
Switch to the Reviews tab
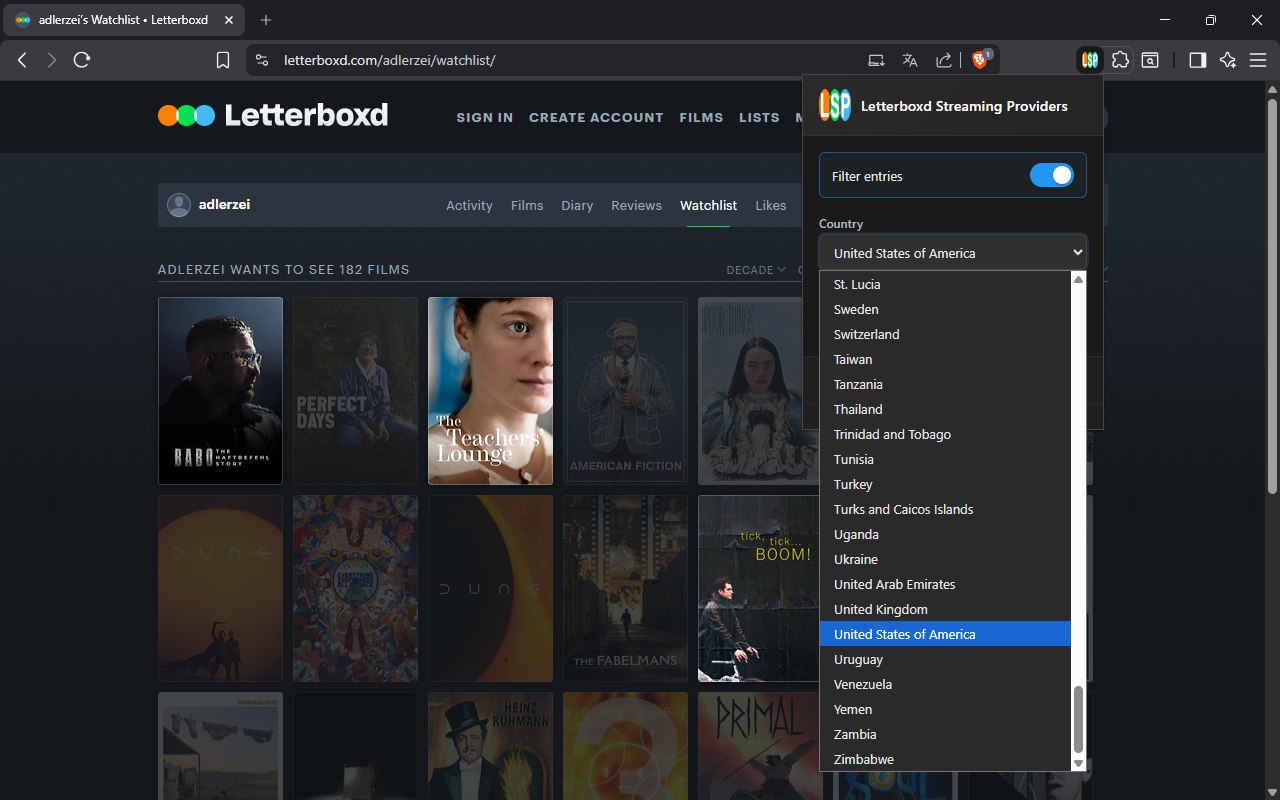pyautogui.click(x=636, y=205)
